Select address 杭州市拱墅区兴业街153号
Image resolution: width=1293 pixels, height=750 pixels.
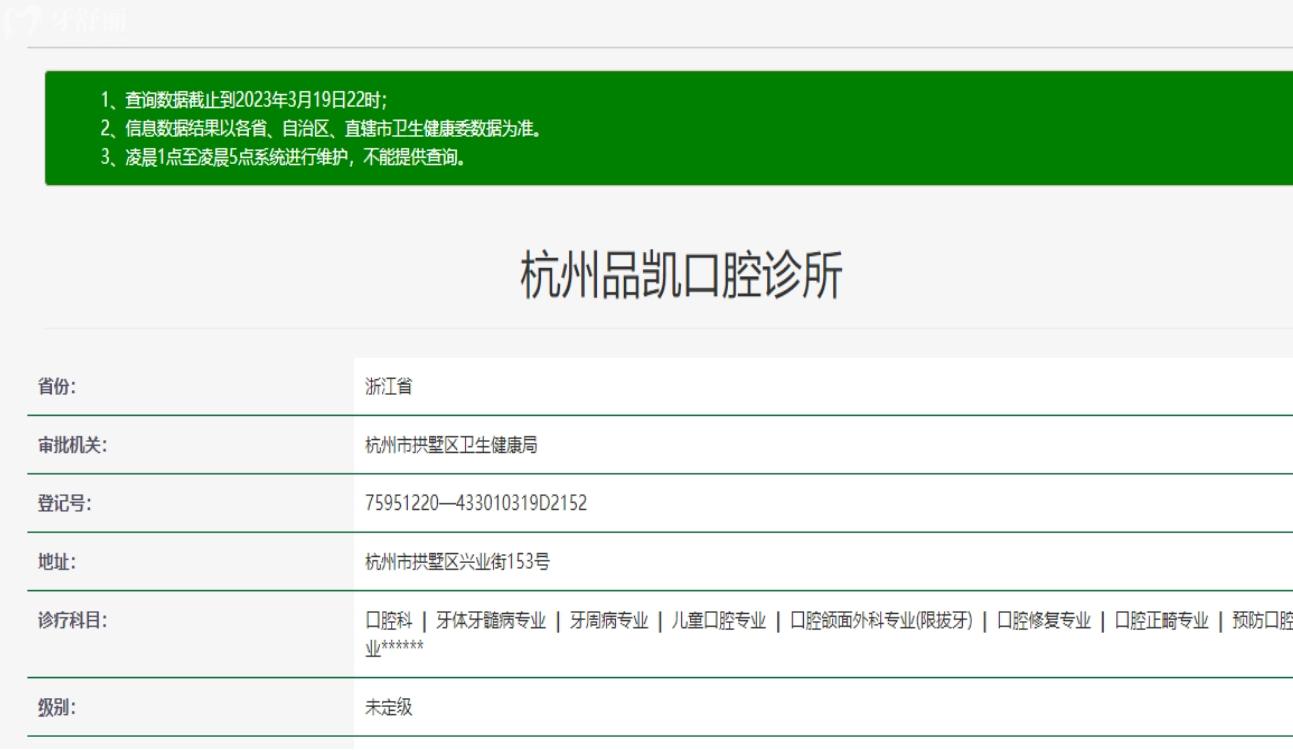click(458, 561)
